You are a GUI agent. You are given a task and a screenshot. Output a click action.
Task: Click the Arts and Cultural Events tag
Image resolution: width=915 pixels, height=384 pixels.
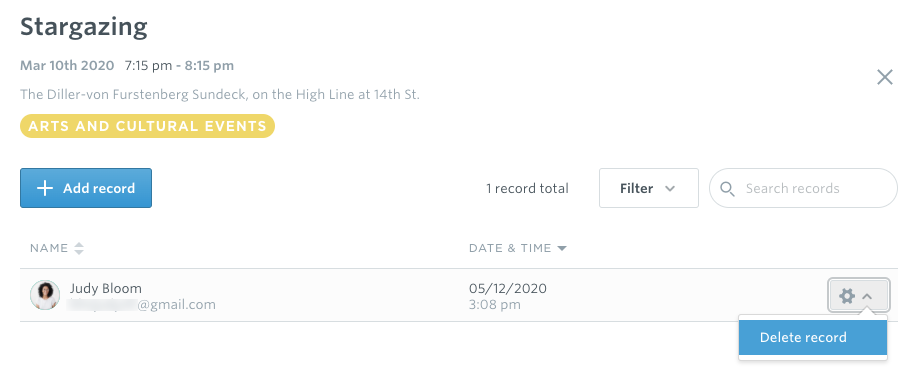click(147, 126)
